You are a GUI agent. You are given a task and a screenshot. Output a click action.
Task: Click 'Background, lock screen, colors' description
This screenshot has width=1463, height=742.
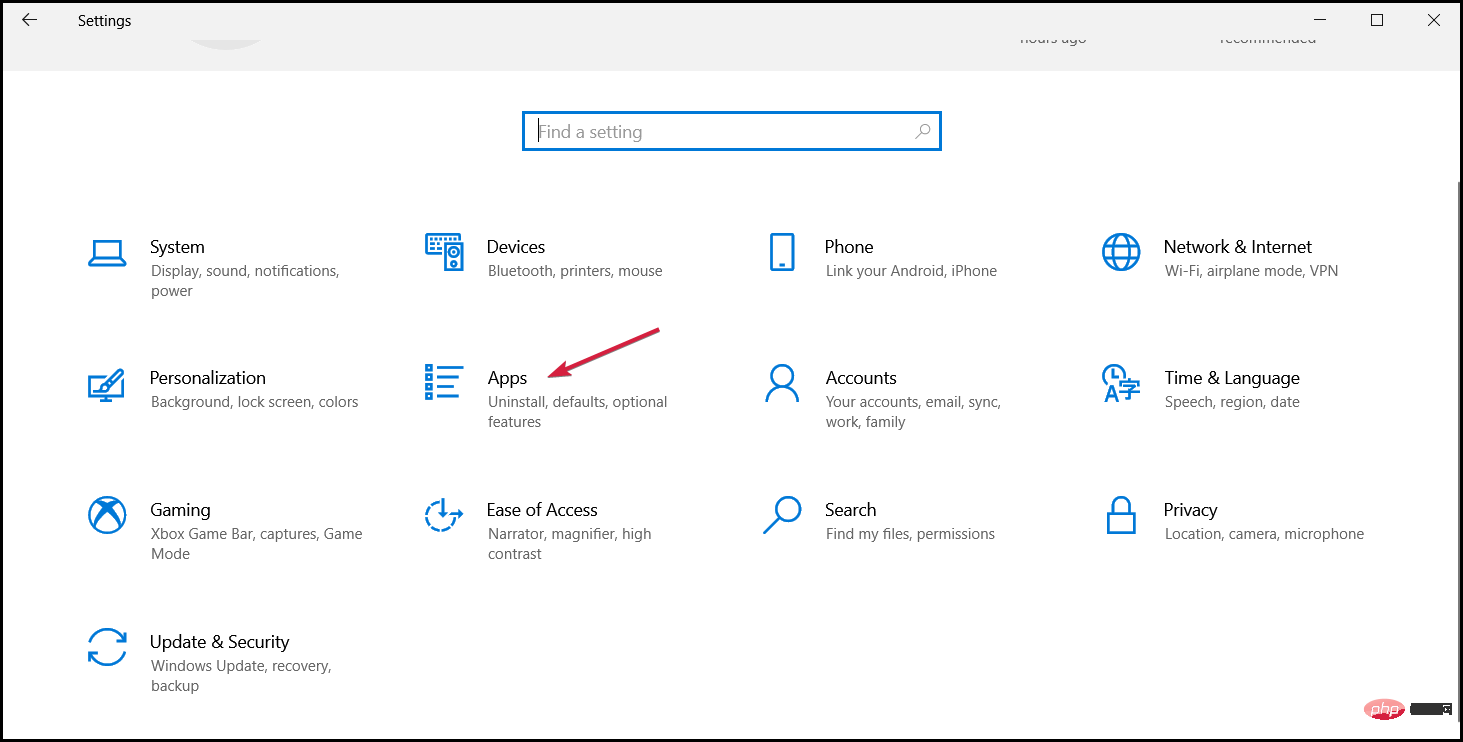click(x=254, y=402)
